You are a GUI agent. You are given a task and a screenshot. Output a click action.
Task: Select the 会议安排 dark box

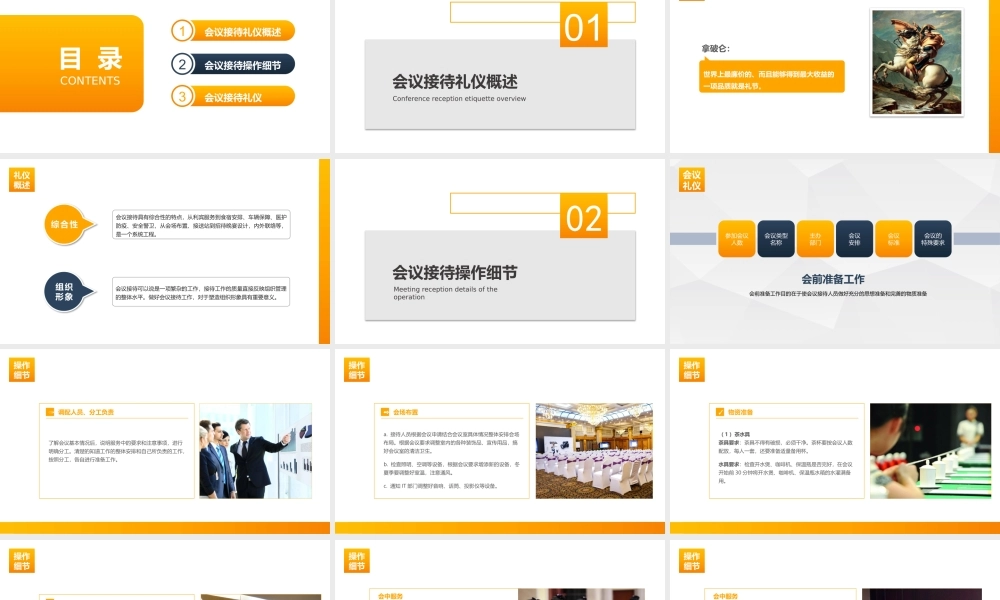pyautogui.click(x=855, y=239)
